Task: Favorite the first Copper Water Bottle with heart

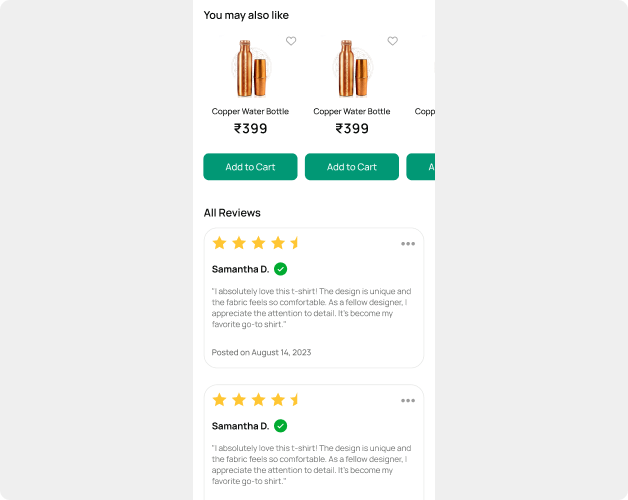Action: (x=291, y=41)
